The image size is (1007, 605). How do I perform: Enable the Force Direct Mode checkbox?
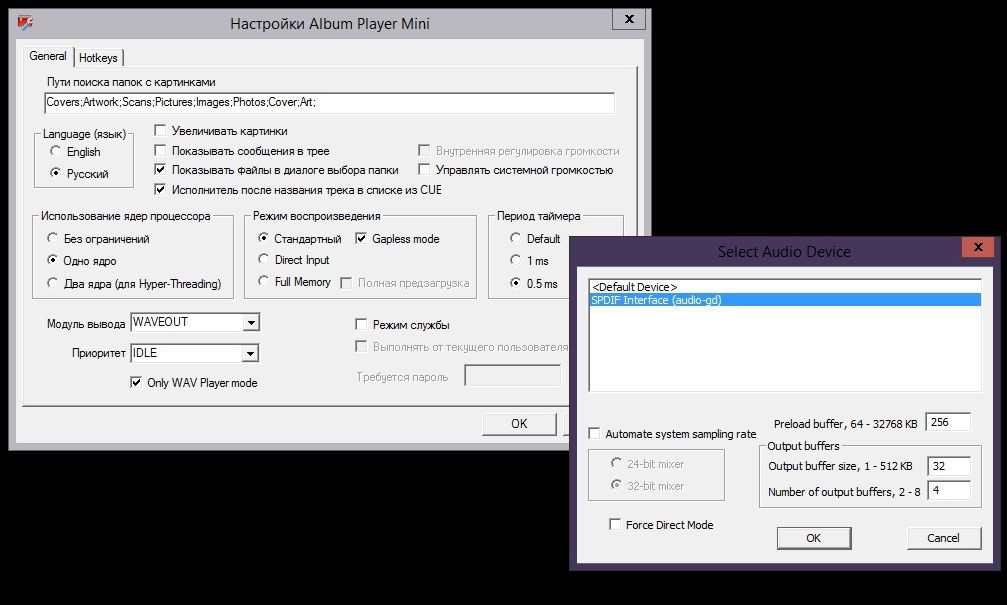(x=615, y=525)
